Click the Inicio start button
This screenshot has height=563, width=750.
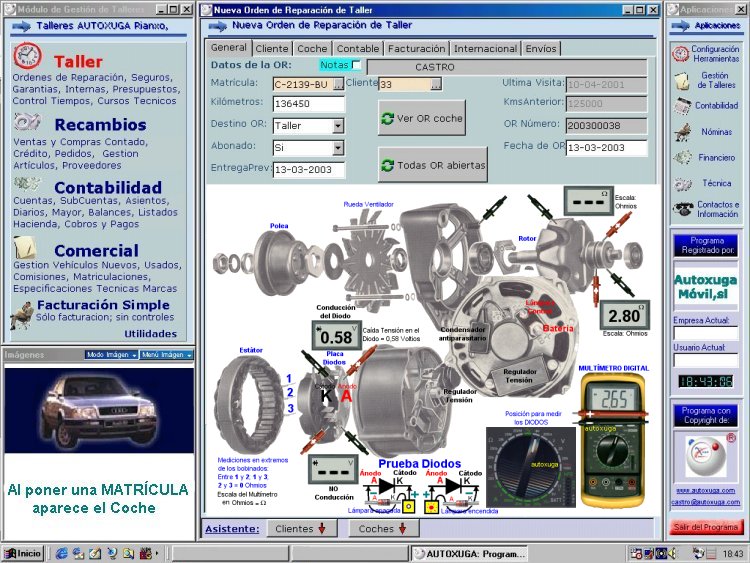click(x=23, y=553)
